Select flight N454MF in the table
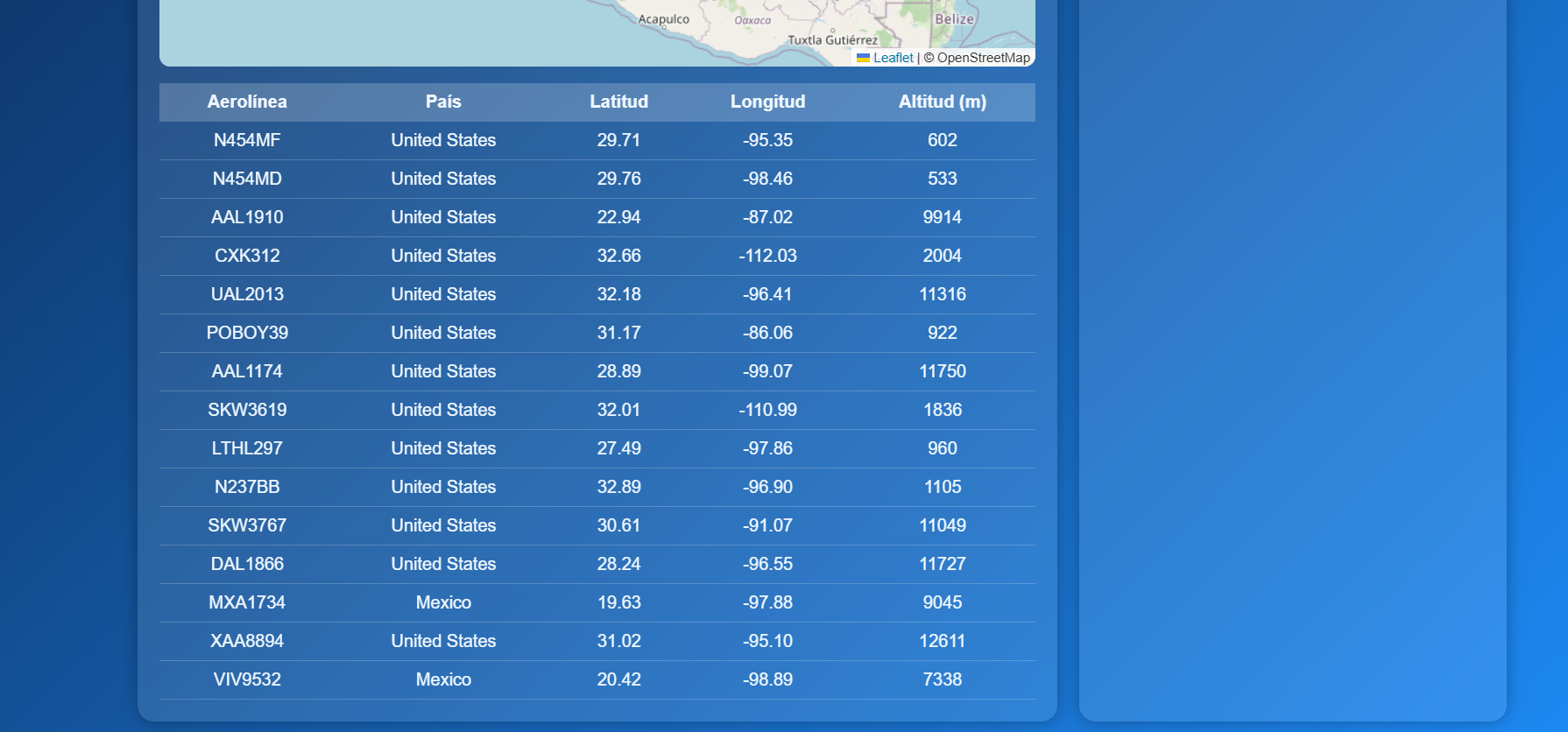 pyautogui.click(x=247, y=140)
